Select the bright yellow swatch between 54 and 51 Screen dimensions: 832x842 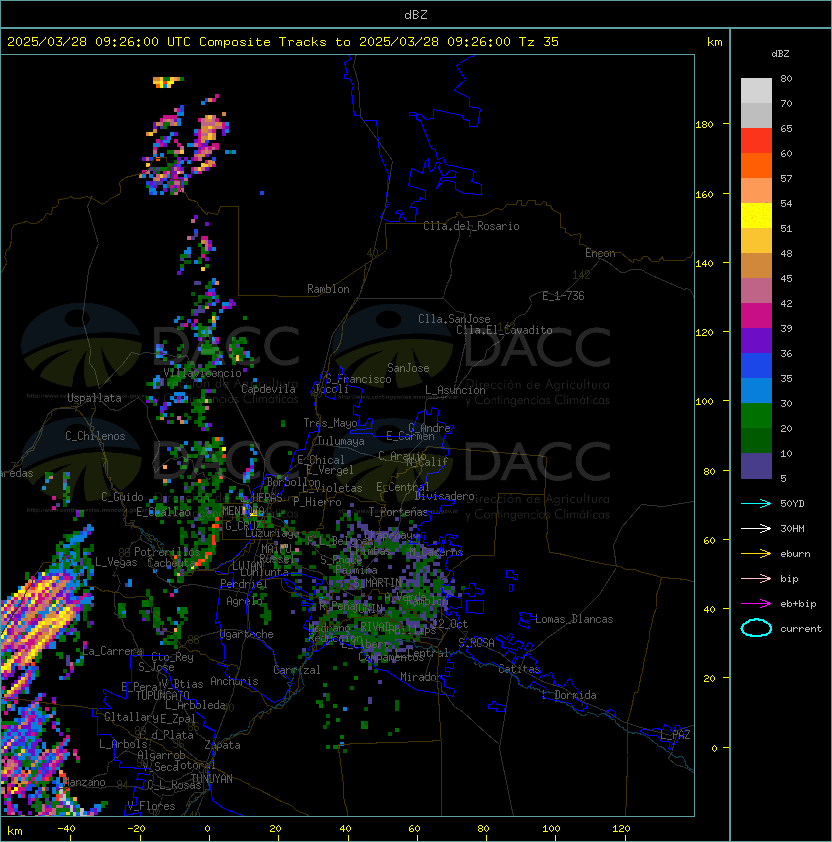756,215
